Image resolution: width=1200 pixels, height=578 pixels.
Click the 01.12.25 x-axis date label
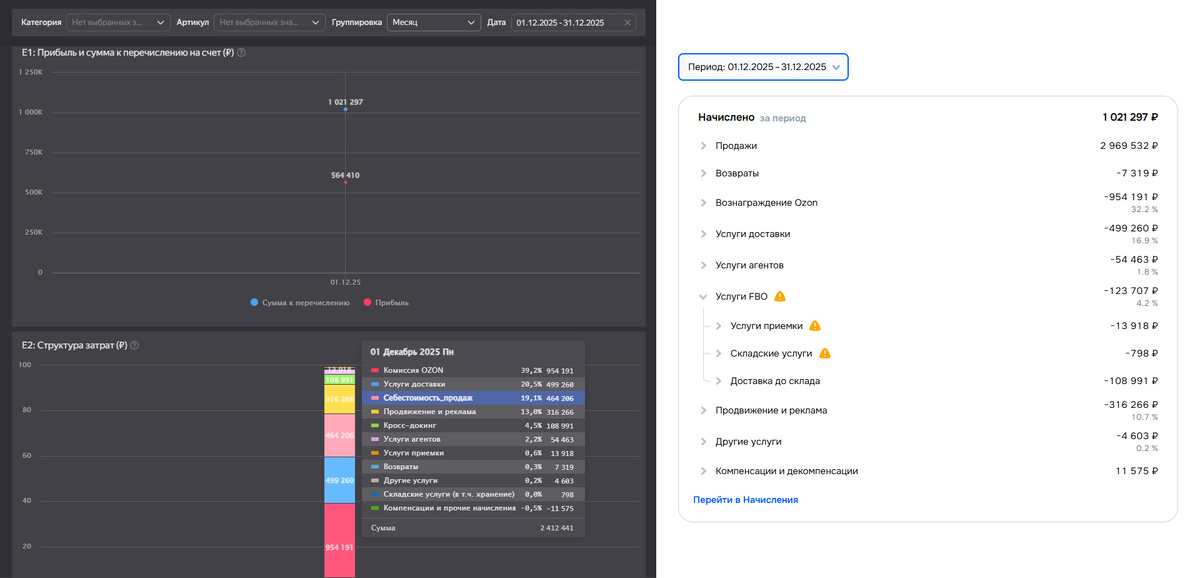tap(345, 282)
